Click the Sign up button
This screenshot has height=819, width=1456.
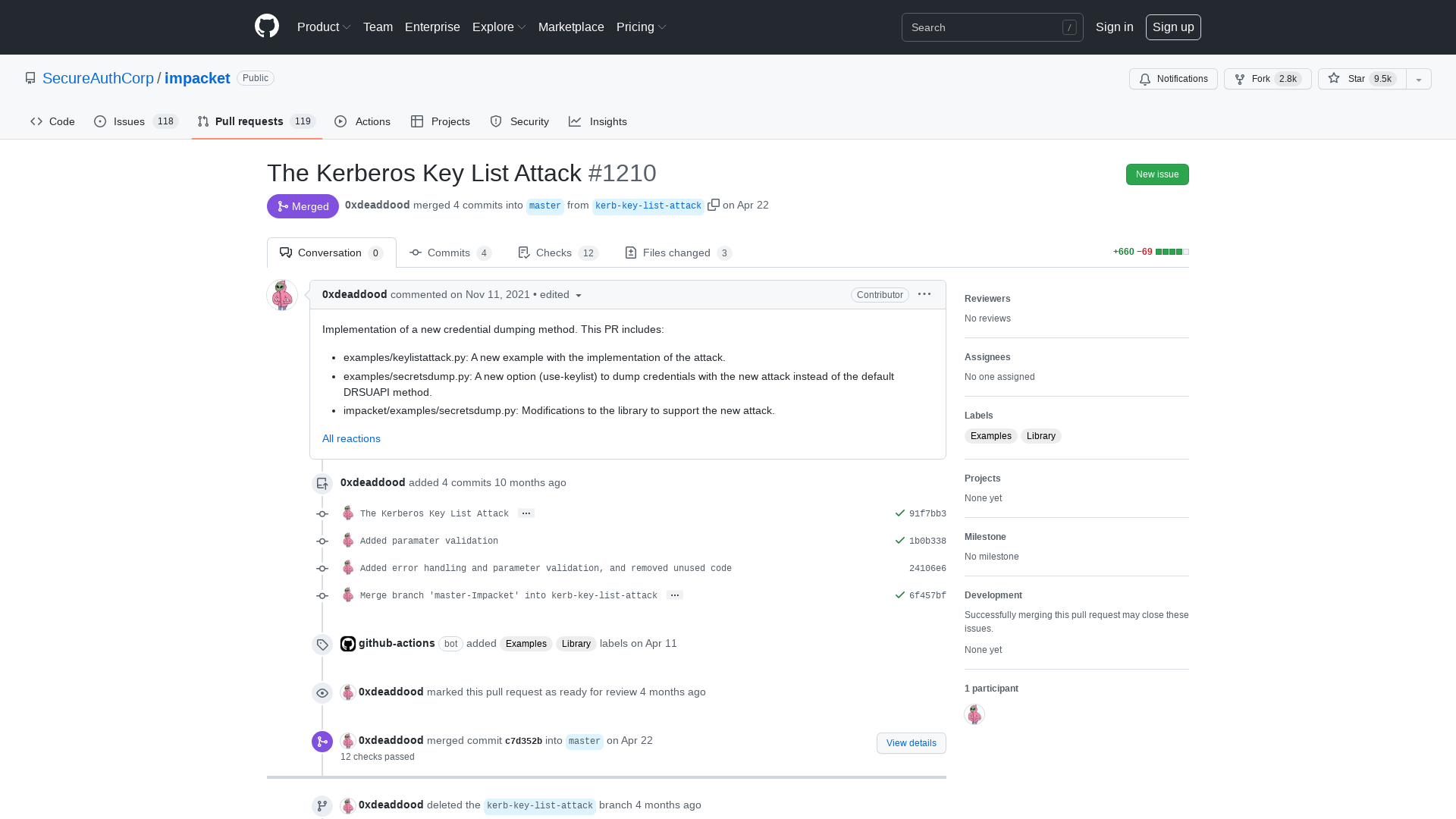[x=1173, y=27]
